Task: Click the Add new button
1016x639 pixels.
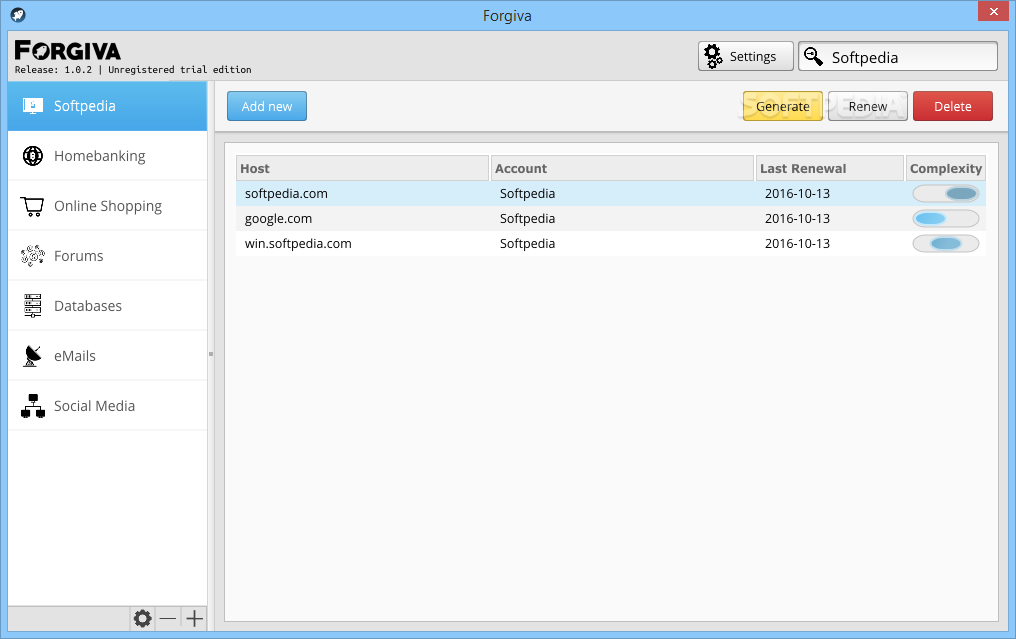Action: tap(267, 106)
